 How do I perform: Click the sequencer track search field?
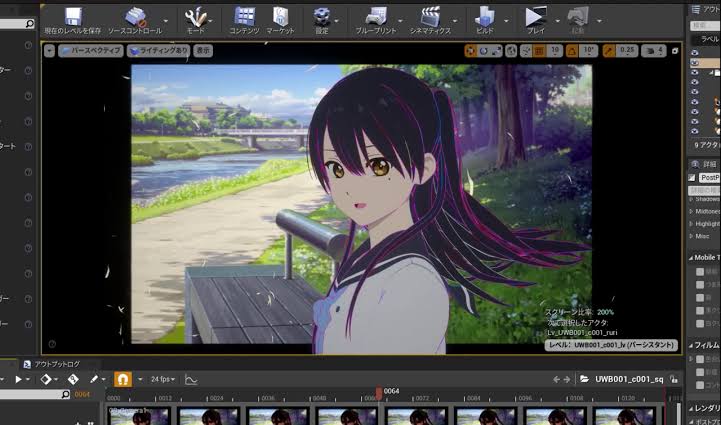[35, 394]
